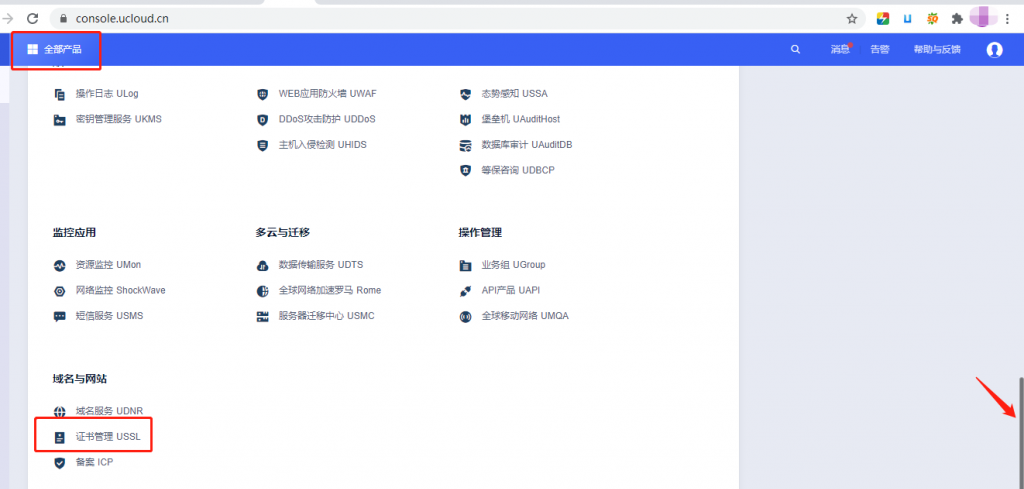Open the user account avatar icon
The height and width of the screenshot is (489, 1024).
click(994, 50)
